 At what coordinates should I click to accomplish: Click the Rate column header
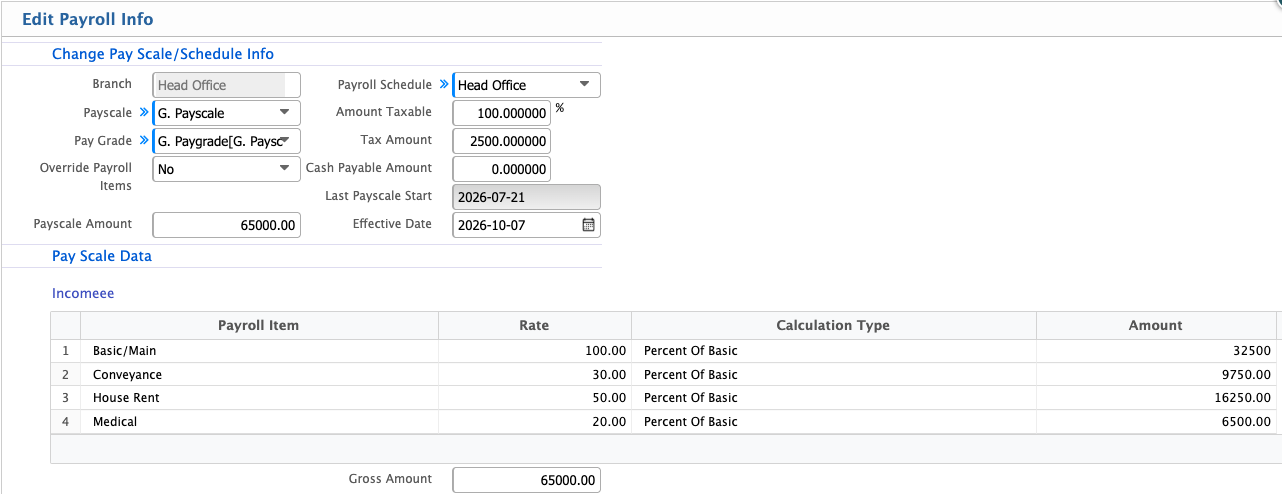534,325
